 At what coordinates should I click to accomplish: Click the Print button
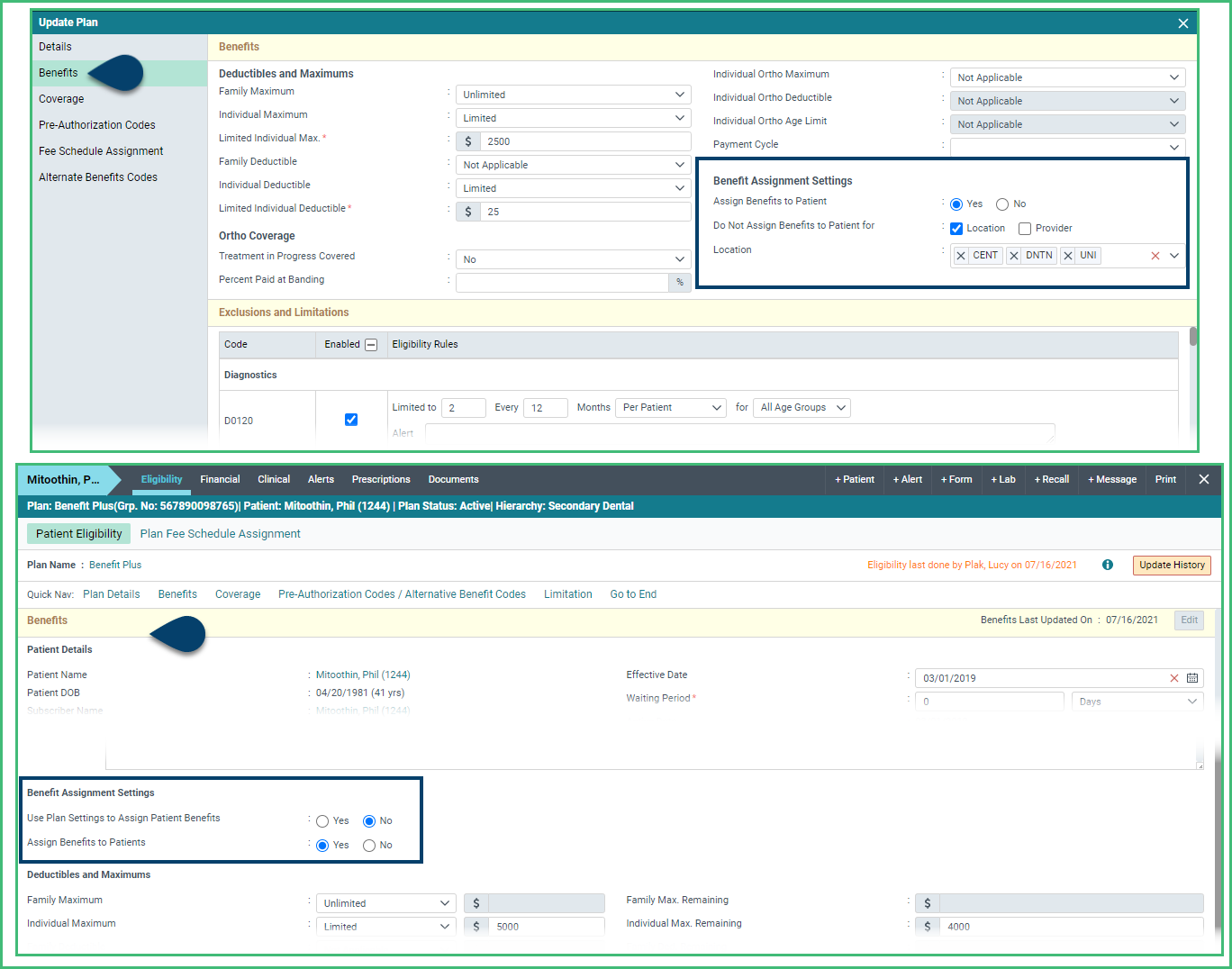[1165, 479]
